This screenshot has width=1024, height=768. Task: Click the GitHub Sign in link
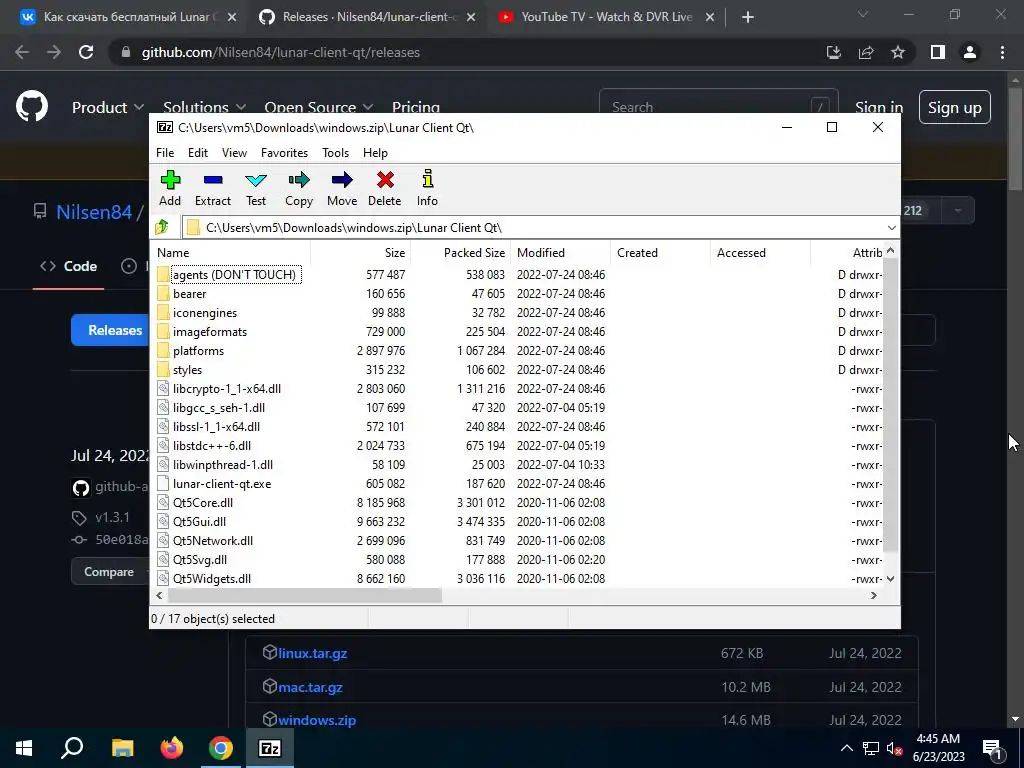coord(879,107)
